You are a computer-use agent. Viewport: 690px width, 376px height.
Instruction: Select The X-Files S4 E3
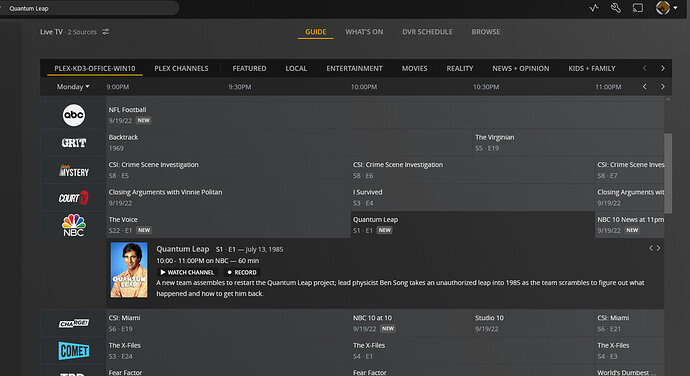[x=630, y=350]
